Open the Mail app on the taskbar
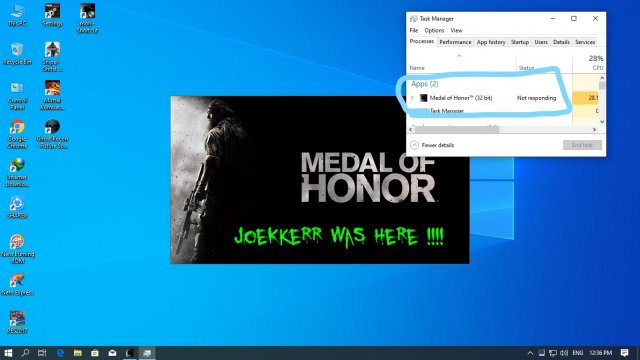 (112, 353)
